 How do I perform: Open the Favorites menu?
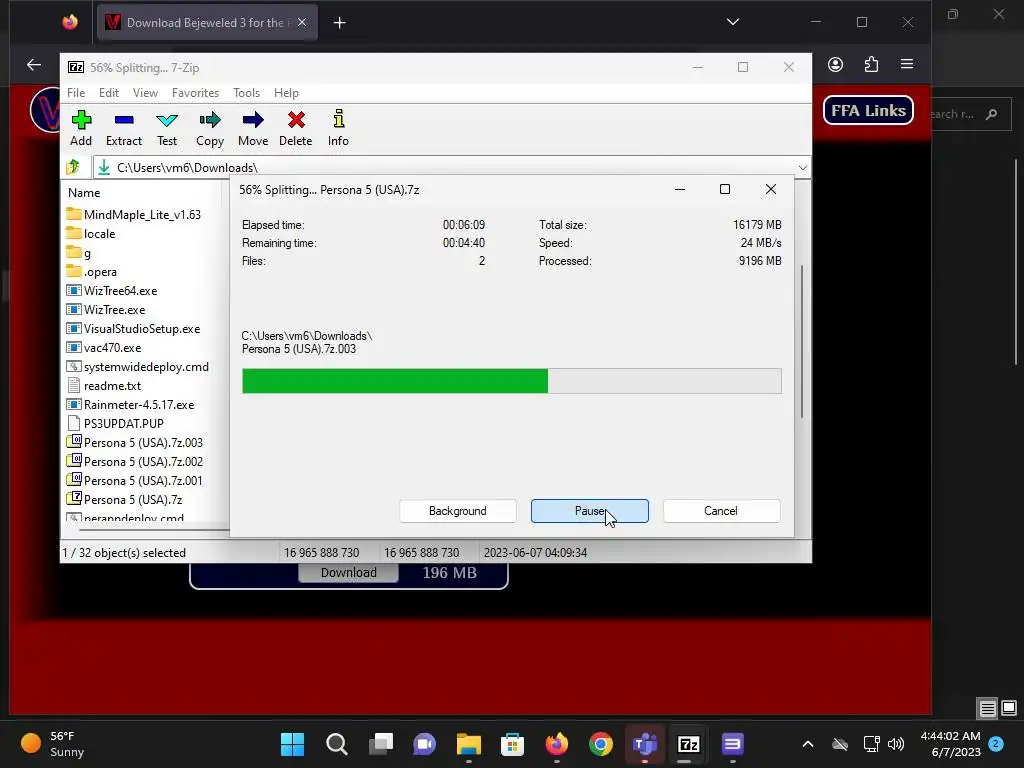click(195, 93)
